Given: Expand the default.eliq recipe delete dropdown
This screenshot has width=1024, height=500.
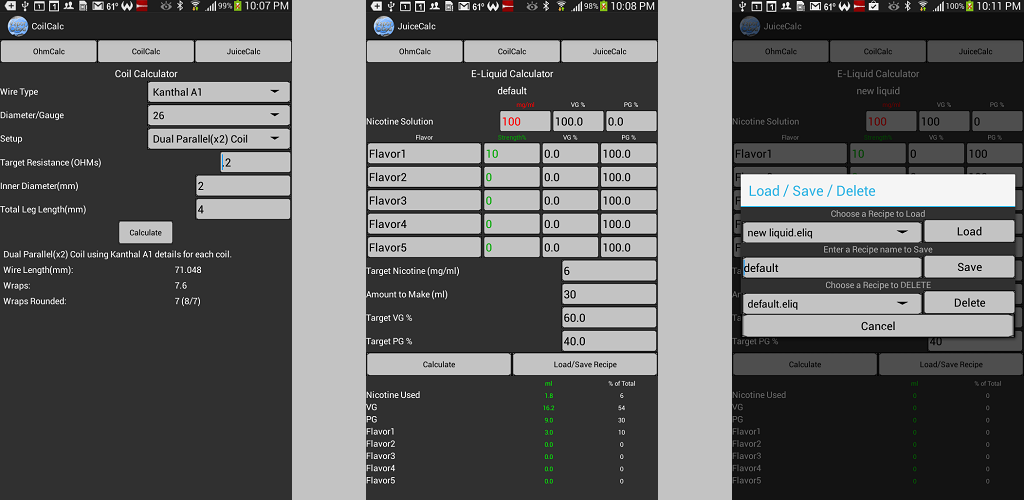Looking at the screenshot, I should click(x=832, y=304).
